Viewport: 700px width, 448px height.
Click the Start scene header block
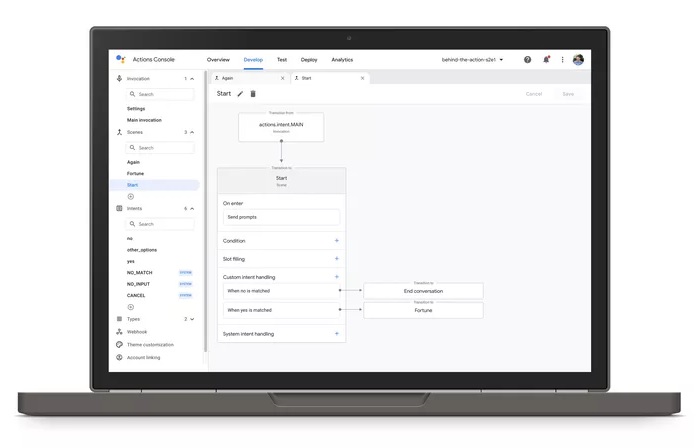pos(281,181)
